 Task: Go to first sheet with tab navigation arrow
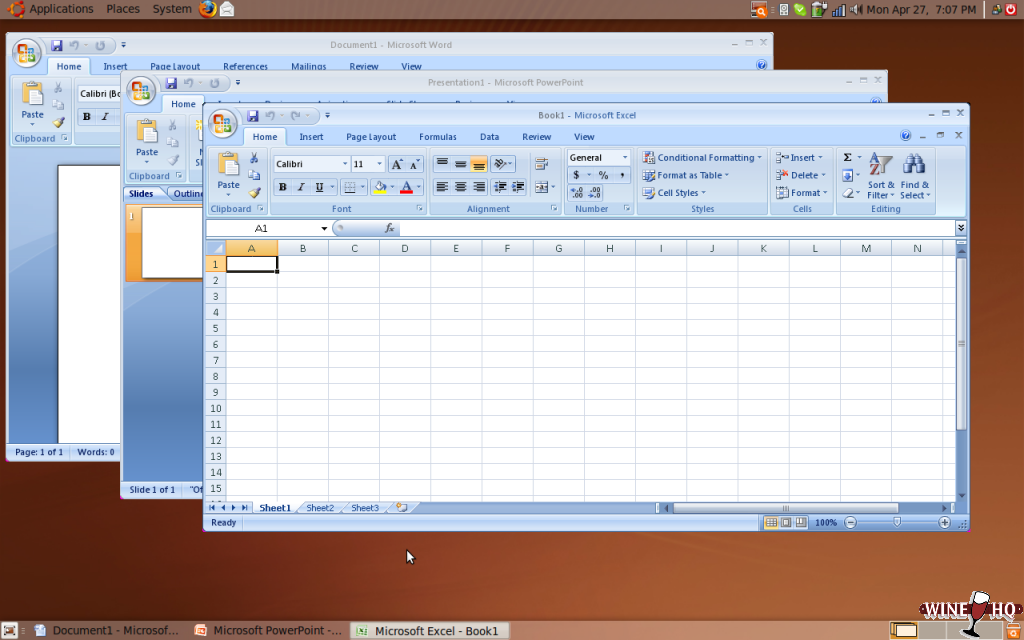(212, 507)
